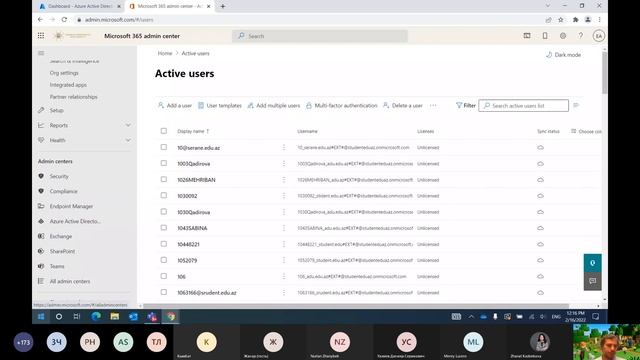
Task: Open Azure Active Directory admin center
Action: (x=75, y=221)
